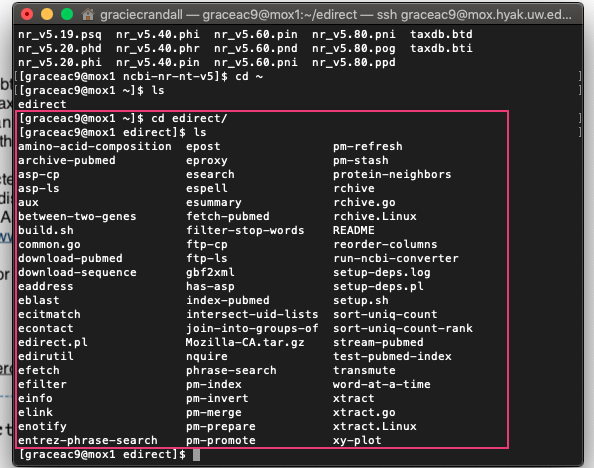
Task: Close the terminal window with red button
Action: click(x=27, y=14)
